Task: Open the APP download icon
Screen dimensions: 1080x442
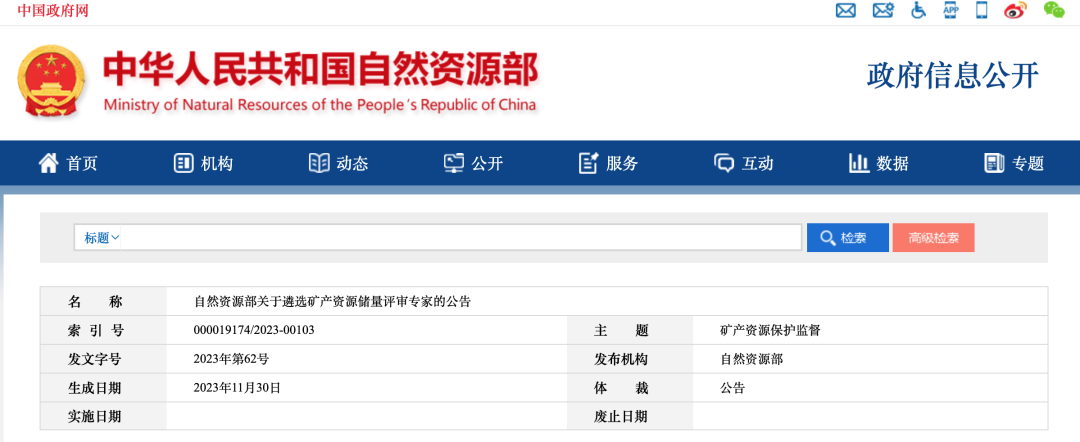Action: [951, 10]
